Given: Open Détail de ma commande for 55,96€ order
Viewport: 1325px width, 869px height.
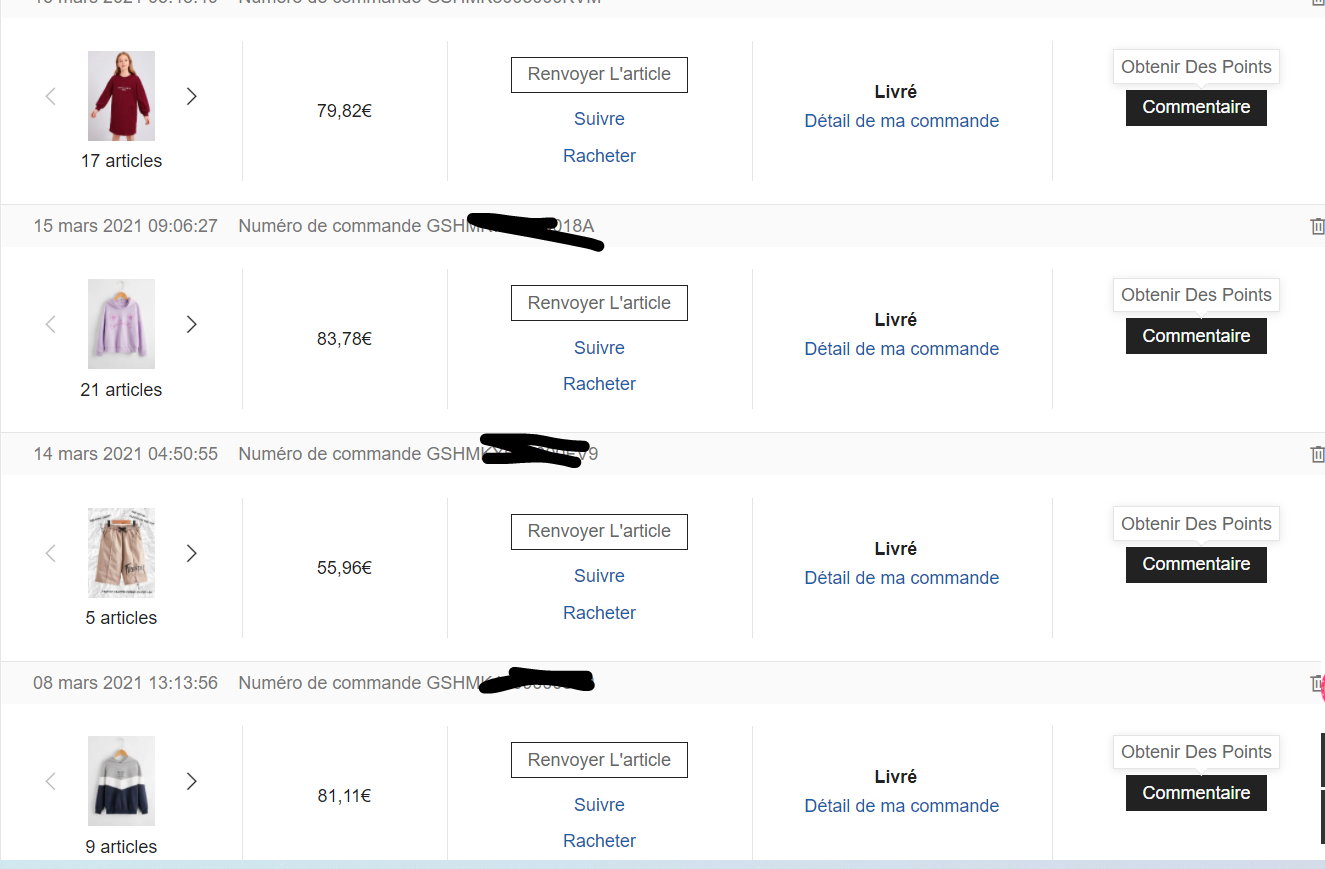Looking at the screenshot, I should pos(901,578).
